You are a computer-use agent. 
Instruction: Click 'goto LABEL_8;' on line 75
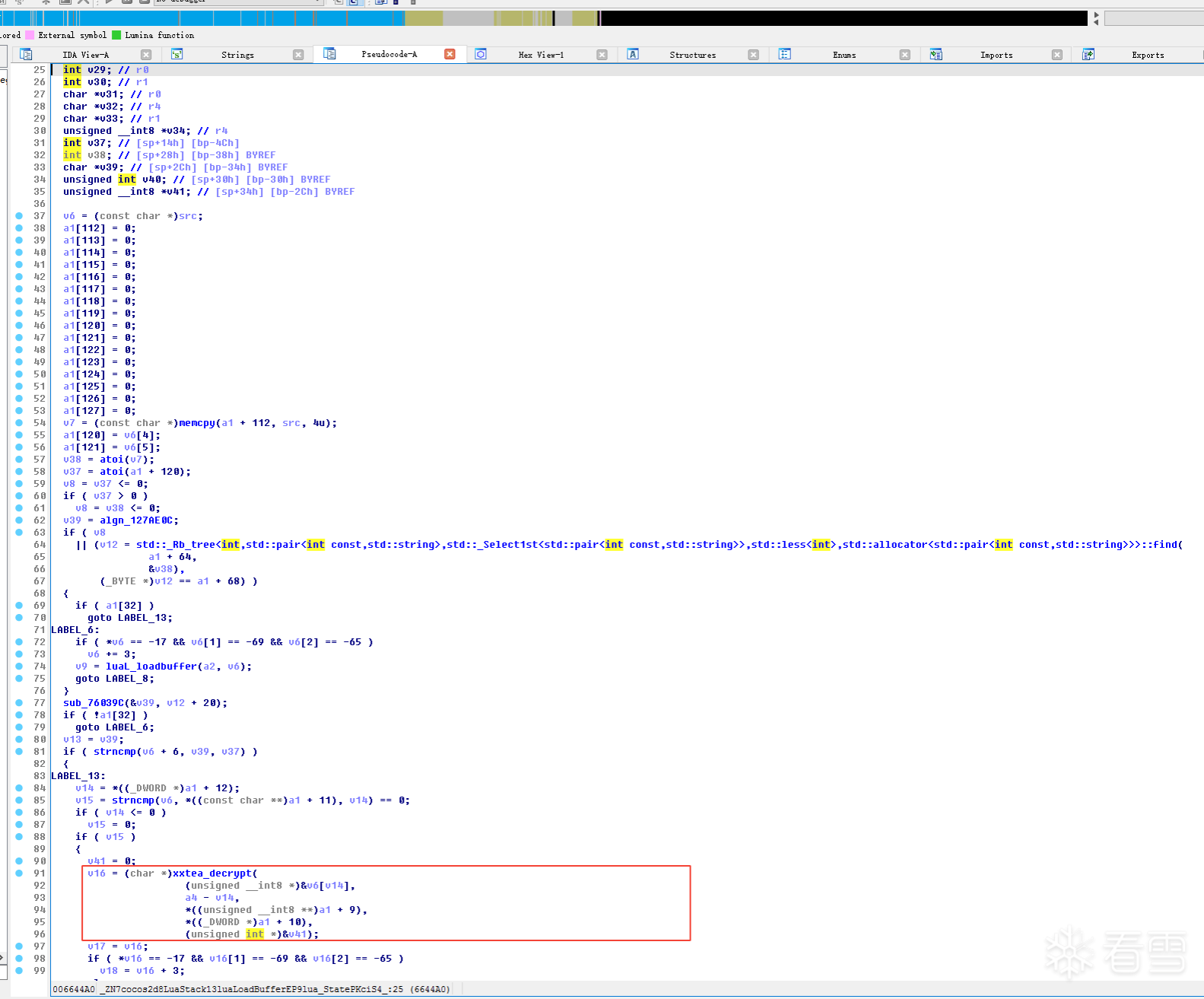[x=115, y=679]
